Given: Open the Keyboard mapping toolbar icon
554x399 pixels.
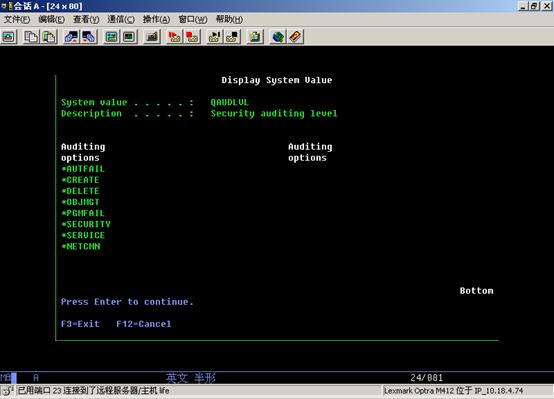Looking at the screenshot, I should tap(152, 37).
